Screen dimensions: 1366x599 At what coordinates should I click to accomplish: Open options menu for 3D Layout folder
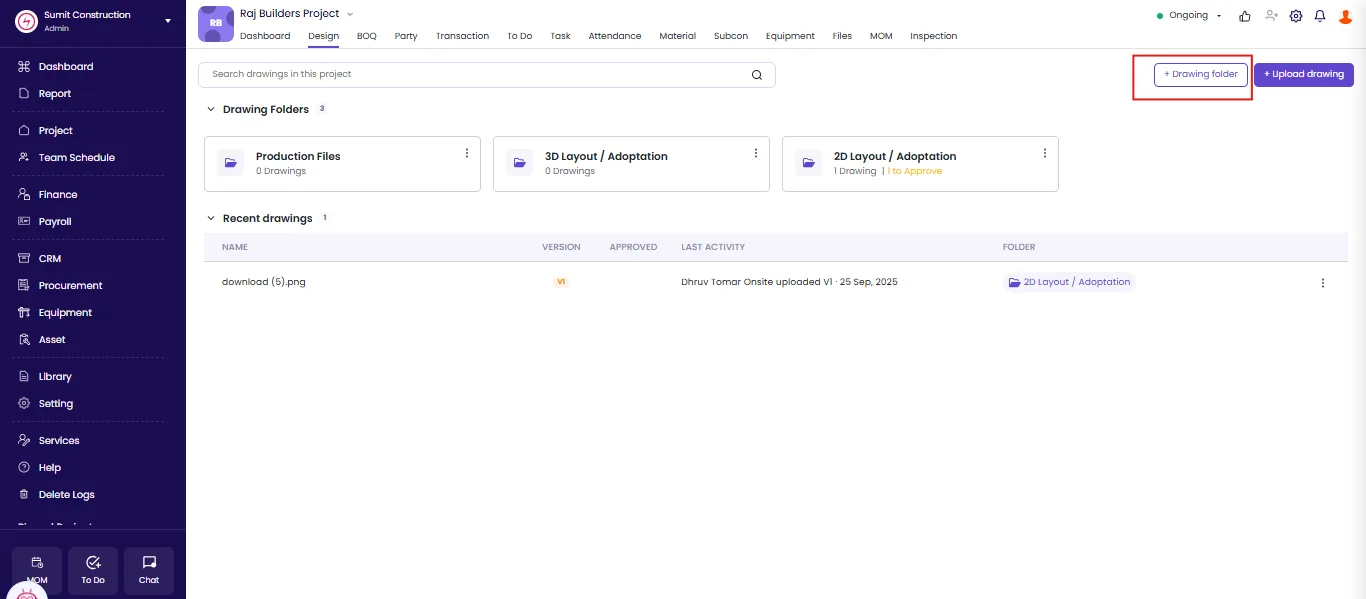point(756,153)
